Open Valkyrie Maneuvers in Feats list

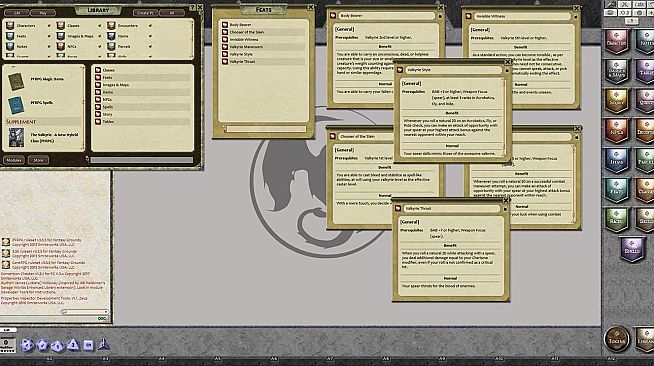pos(246,47)
